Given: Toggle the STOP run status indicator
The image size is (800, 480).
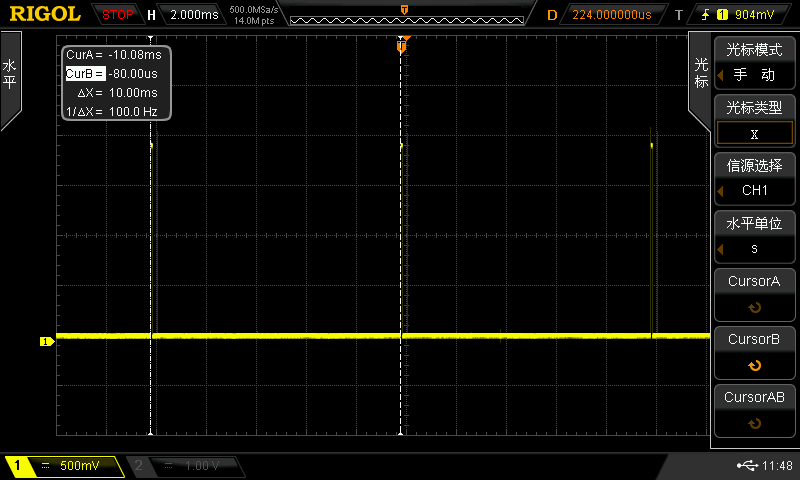Looking at the screenshot, I should (x=117, y=15).
